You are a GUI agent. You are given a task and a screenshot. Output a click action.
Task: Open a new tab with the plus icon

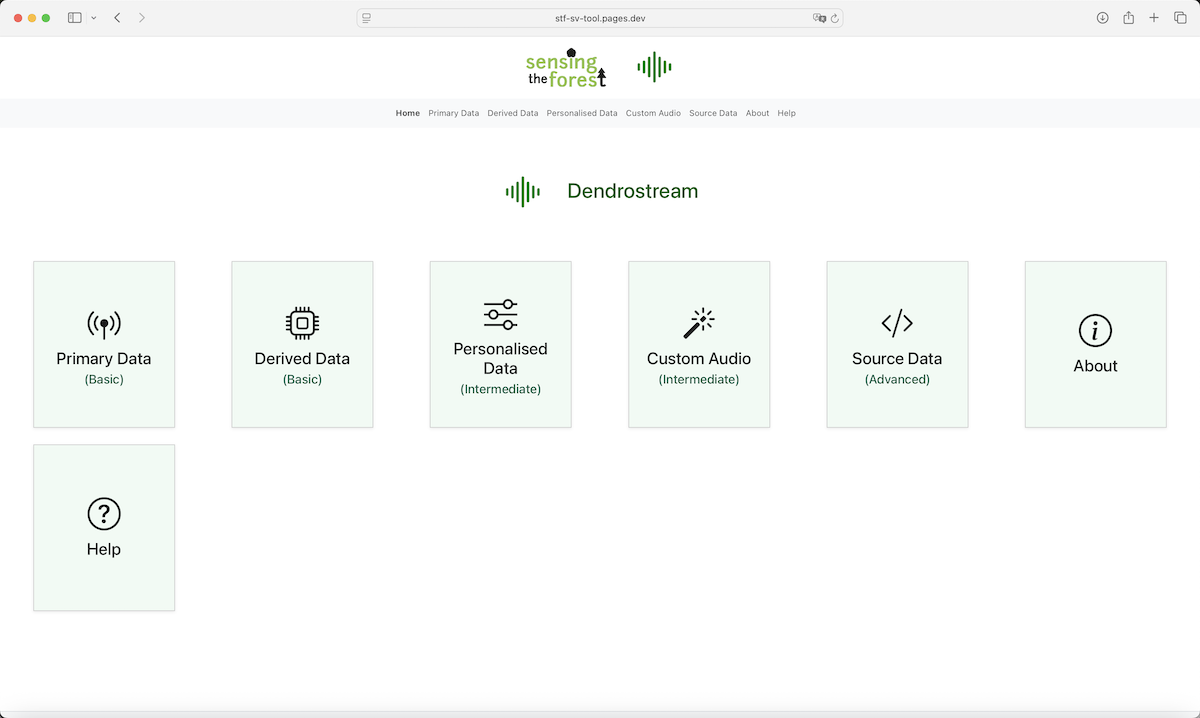(x=1153, y=17)
